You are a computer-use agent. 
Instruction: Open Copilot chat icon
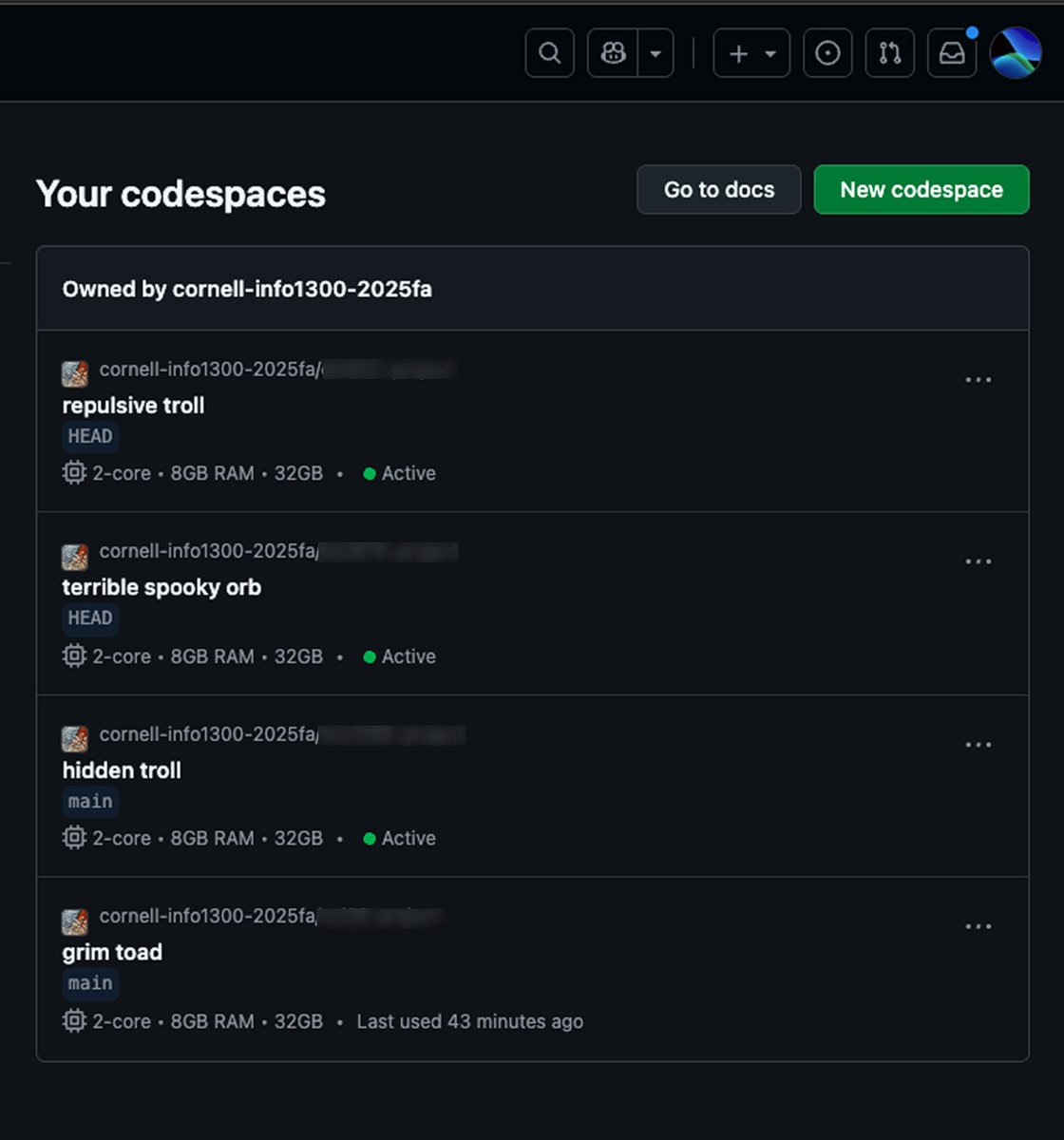pos(613,53)
